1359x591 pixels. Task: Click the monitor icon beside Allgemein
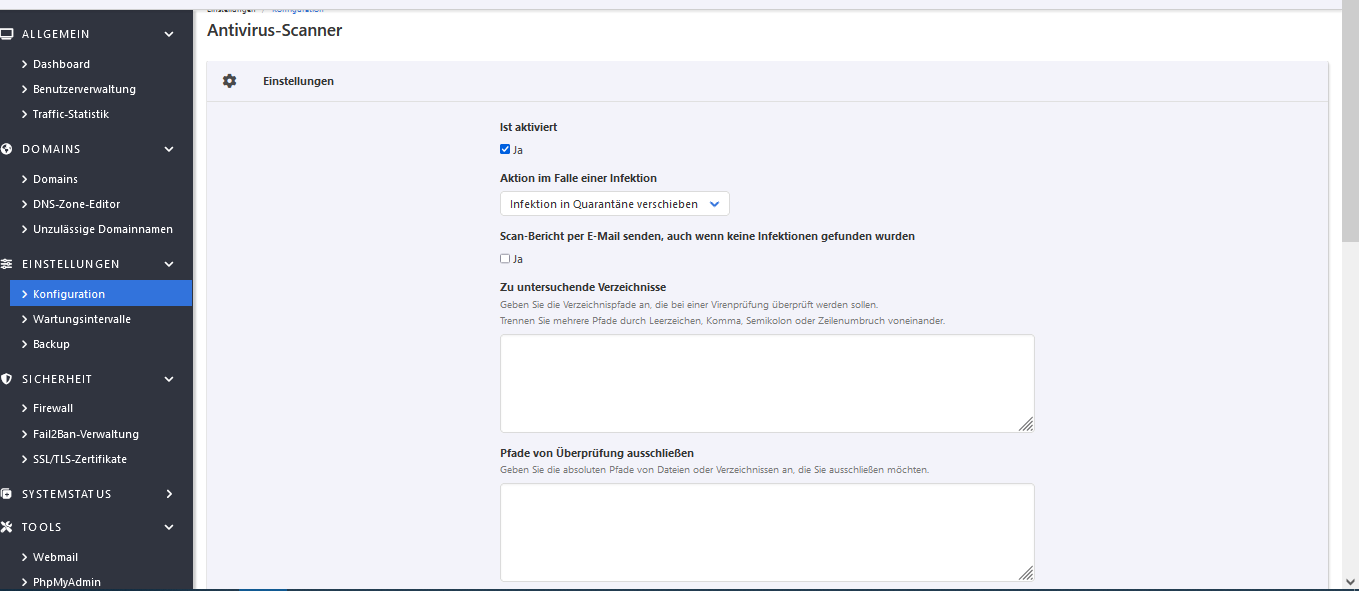(x=7, y=34)
